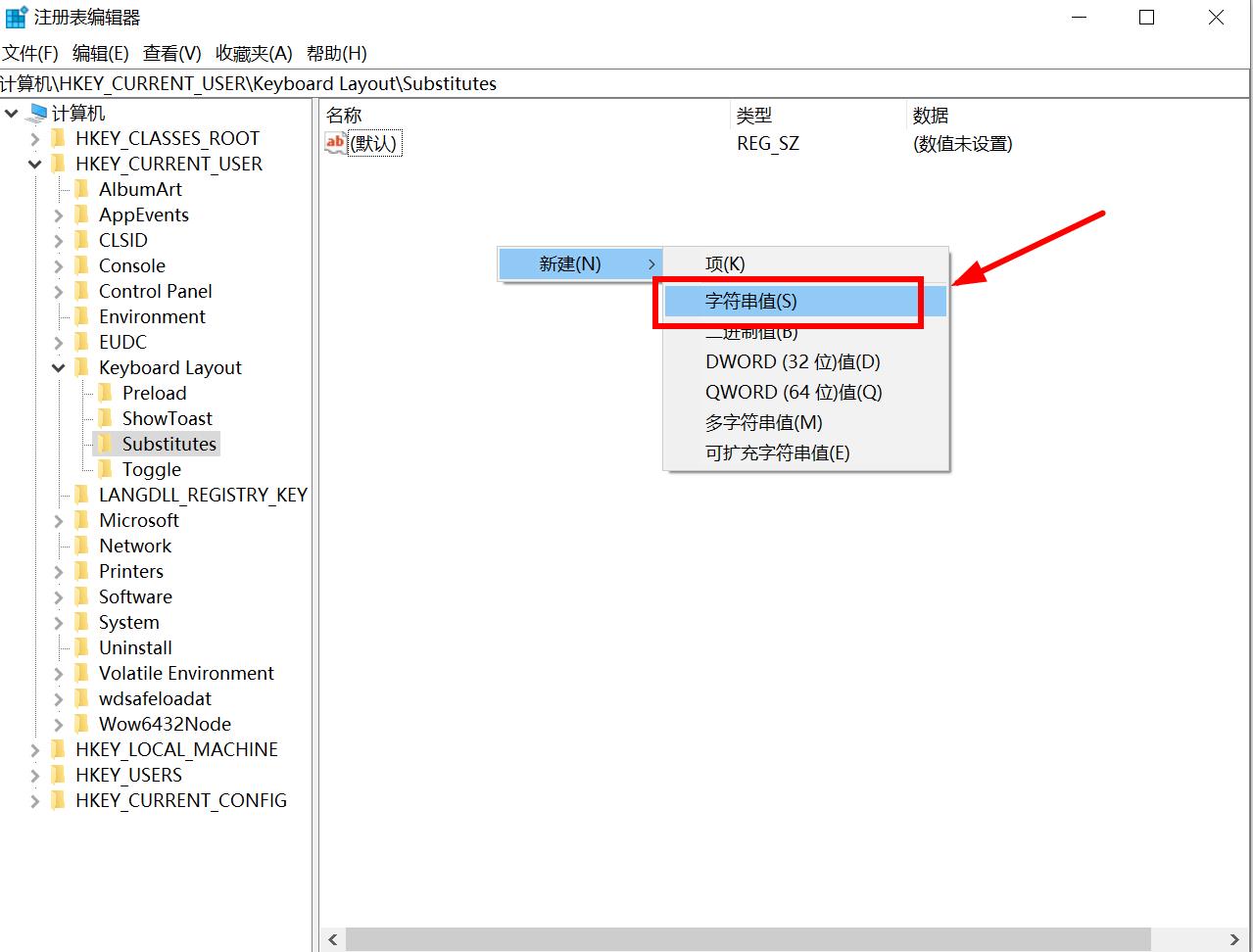Viewport: 1253px width, 952px height.
Task: Expand the System key
Action: (x=59, y=623)
